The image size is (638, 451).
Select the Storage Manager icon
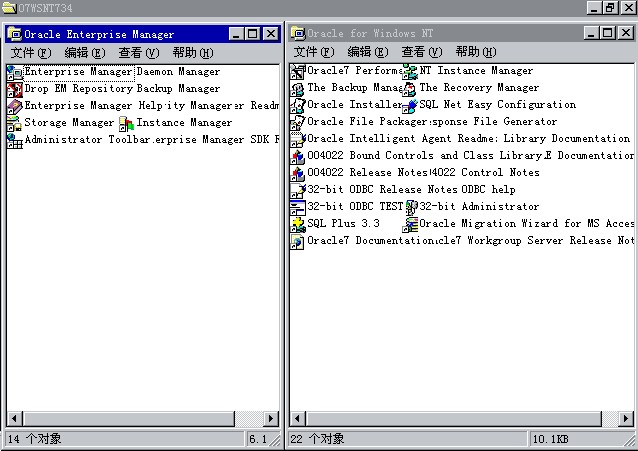coord(15,123)
